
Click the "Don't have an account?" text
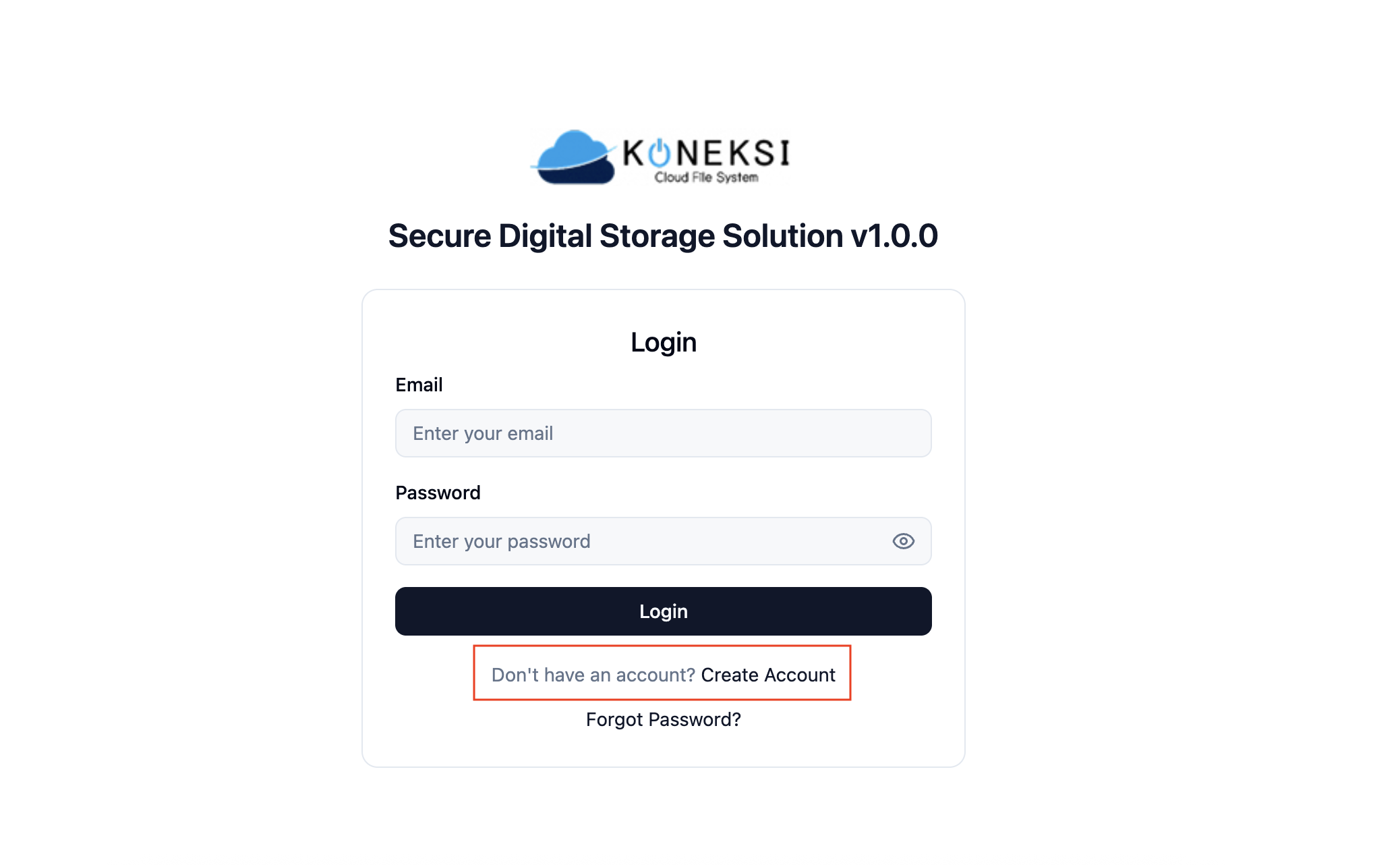coord(593,675)
